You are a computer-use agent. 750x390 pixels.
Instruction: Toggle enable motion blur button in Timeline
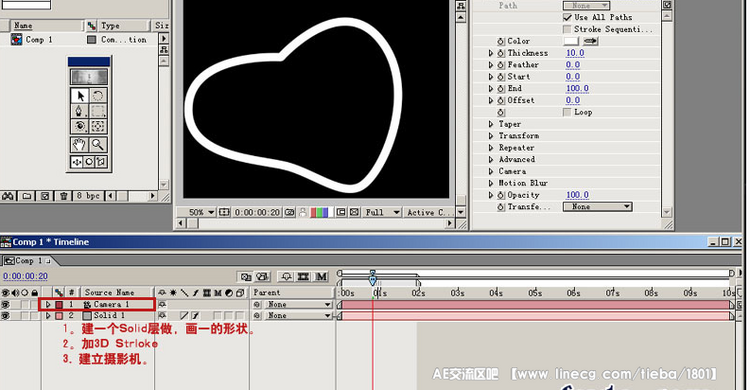(321, 277)
